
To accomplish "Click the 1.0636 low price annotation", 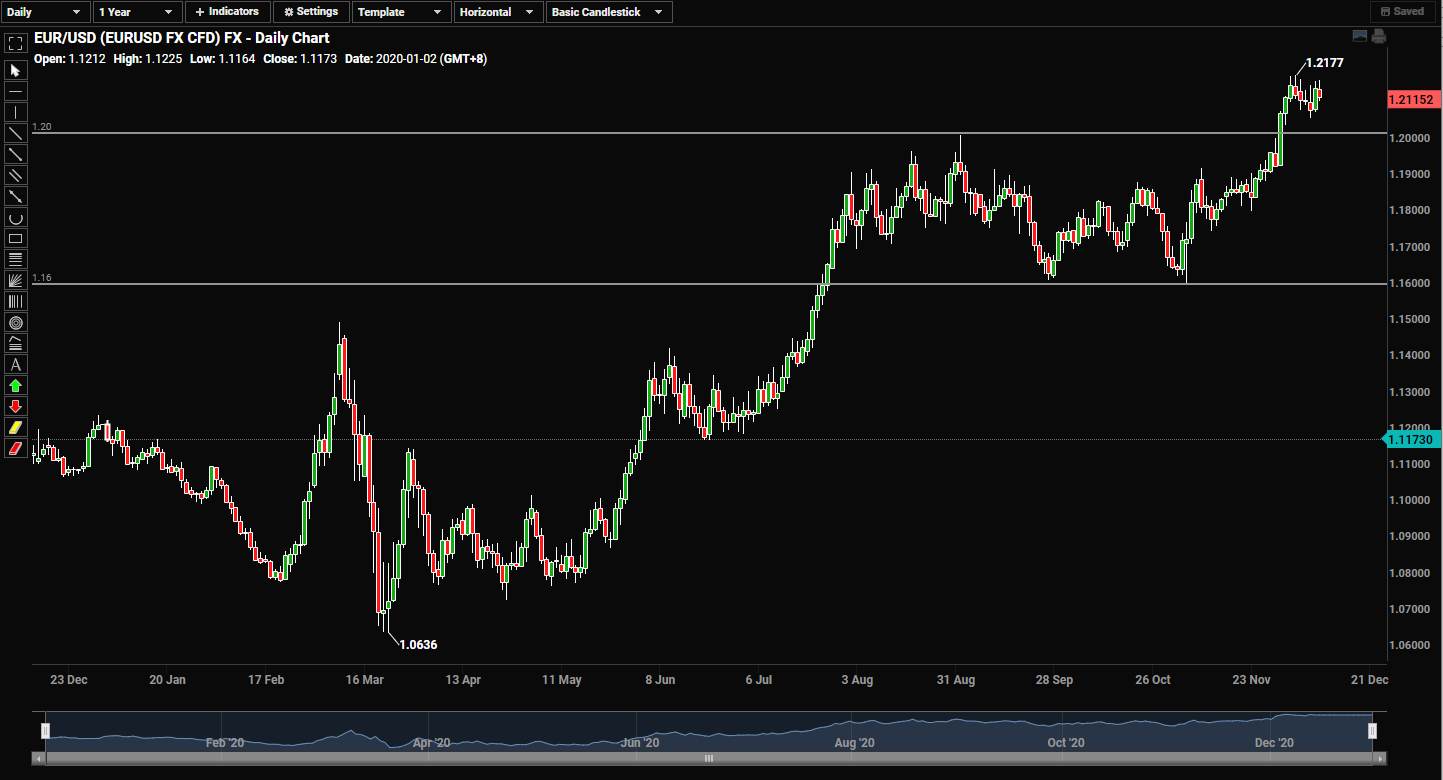I will tap(418, 644).
